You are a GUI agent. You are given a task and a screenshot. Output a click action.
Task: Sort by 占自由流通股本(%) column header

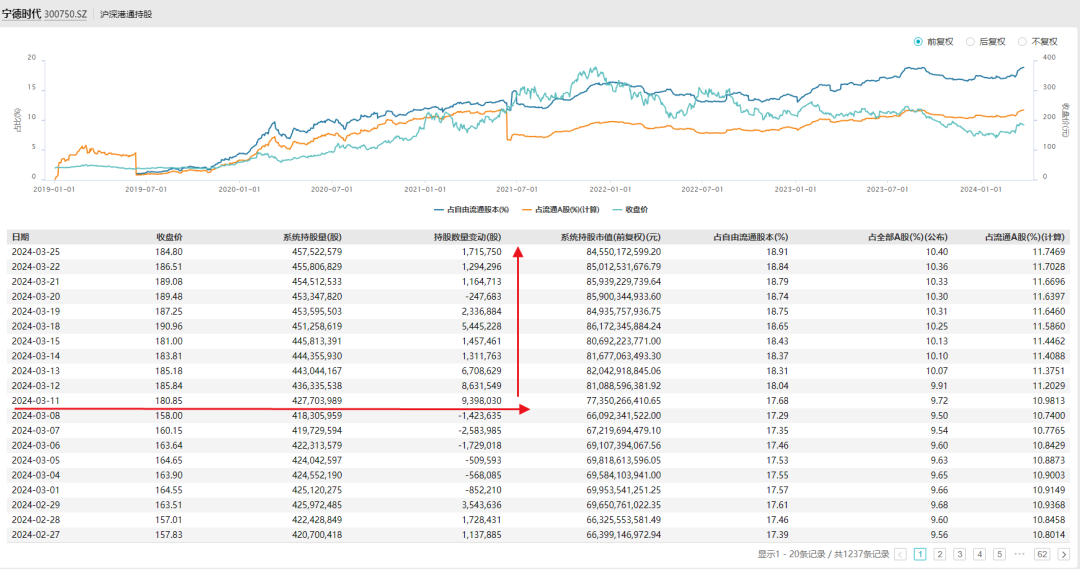[x=751, y=237]
